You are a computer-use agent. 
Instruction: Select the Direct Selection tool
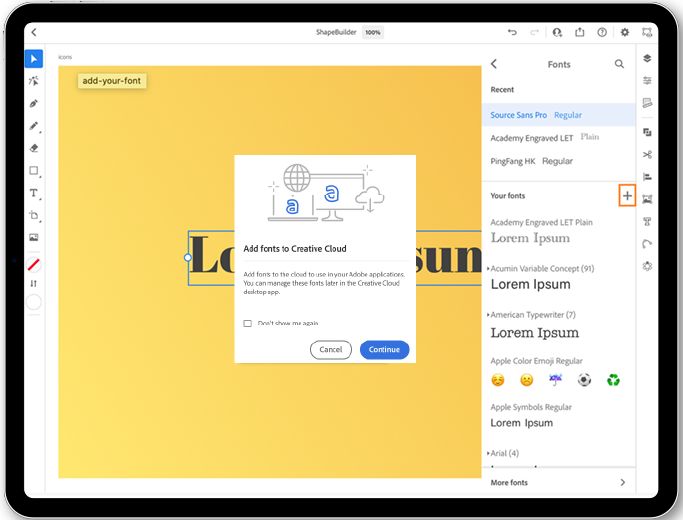pos(34,81)
